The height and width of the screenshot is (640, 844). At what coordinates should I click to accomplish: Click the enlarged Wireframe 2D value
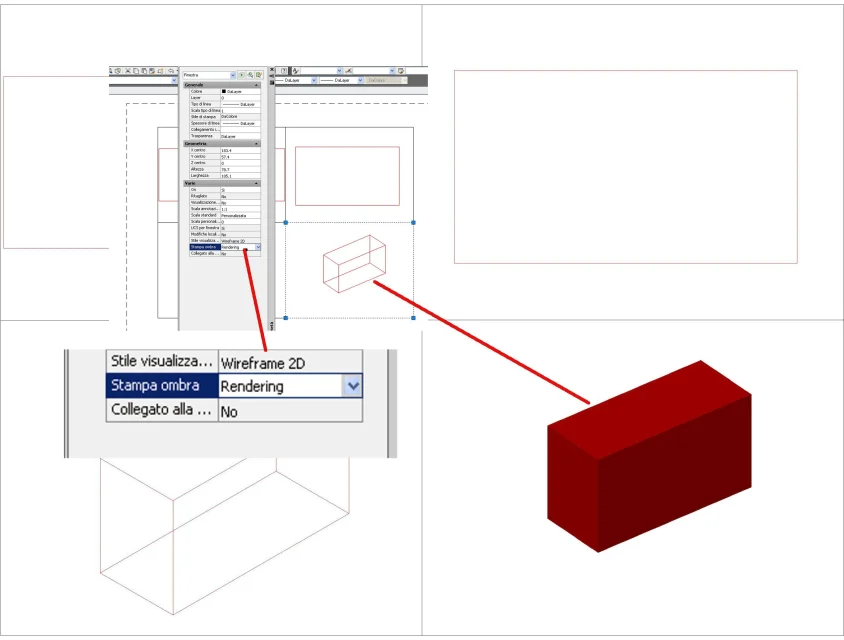pos(263,363)
